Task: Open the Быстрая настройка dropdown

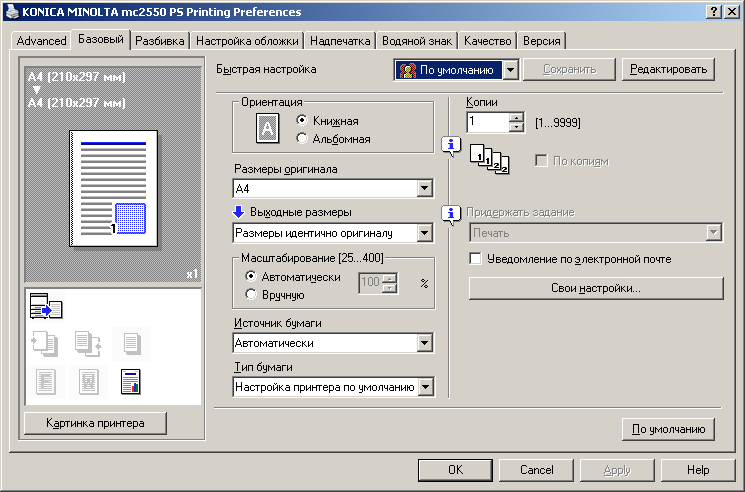Action: click(x=456, y=70)
